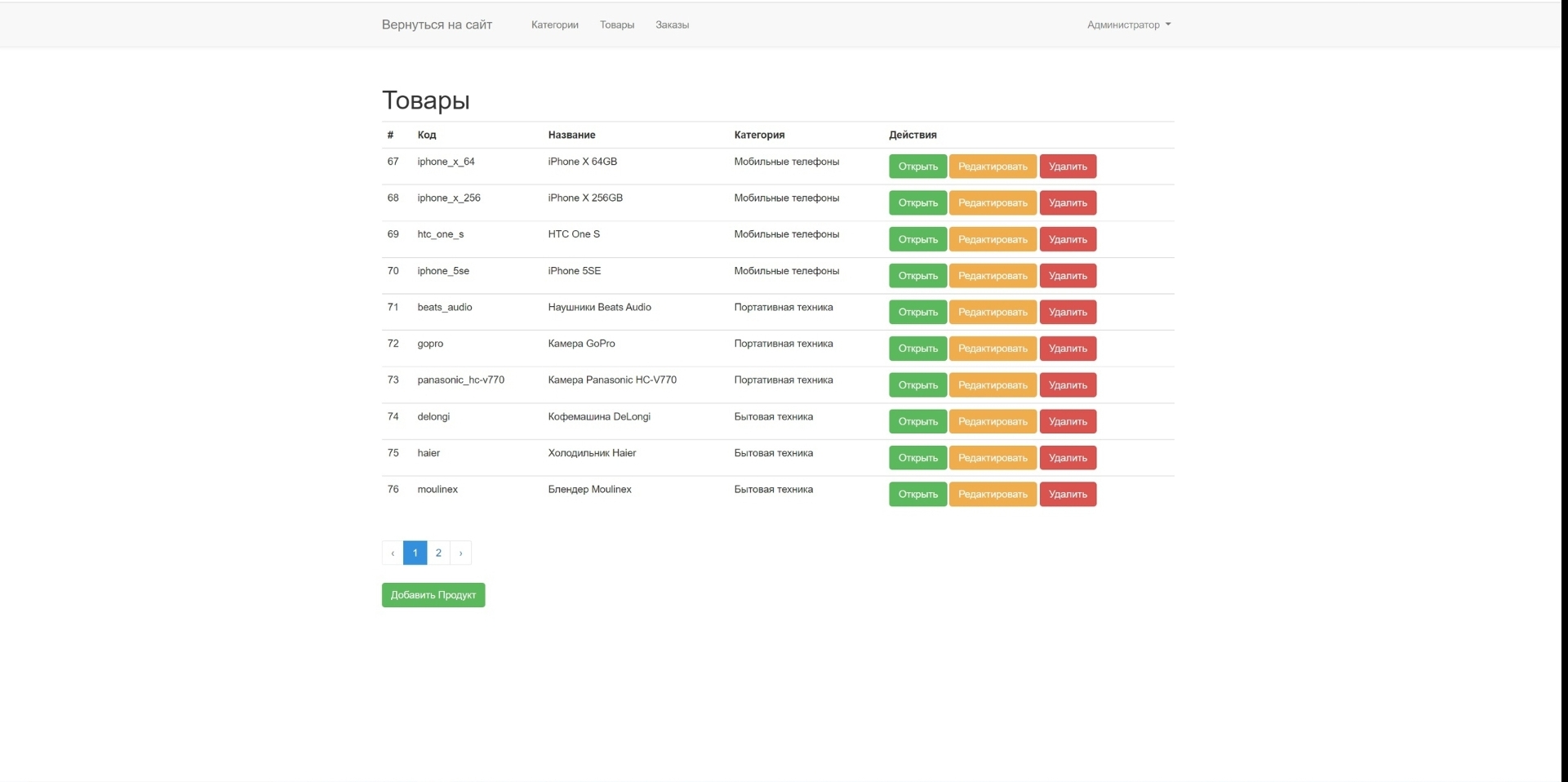The height and width of the screenshot is (782, 1568).
Task: Open Камера Panasonic HC-V770 product
Action: pos(917,384)
